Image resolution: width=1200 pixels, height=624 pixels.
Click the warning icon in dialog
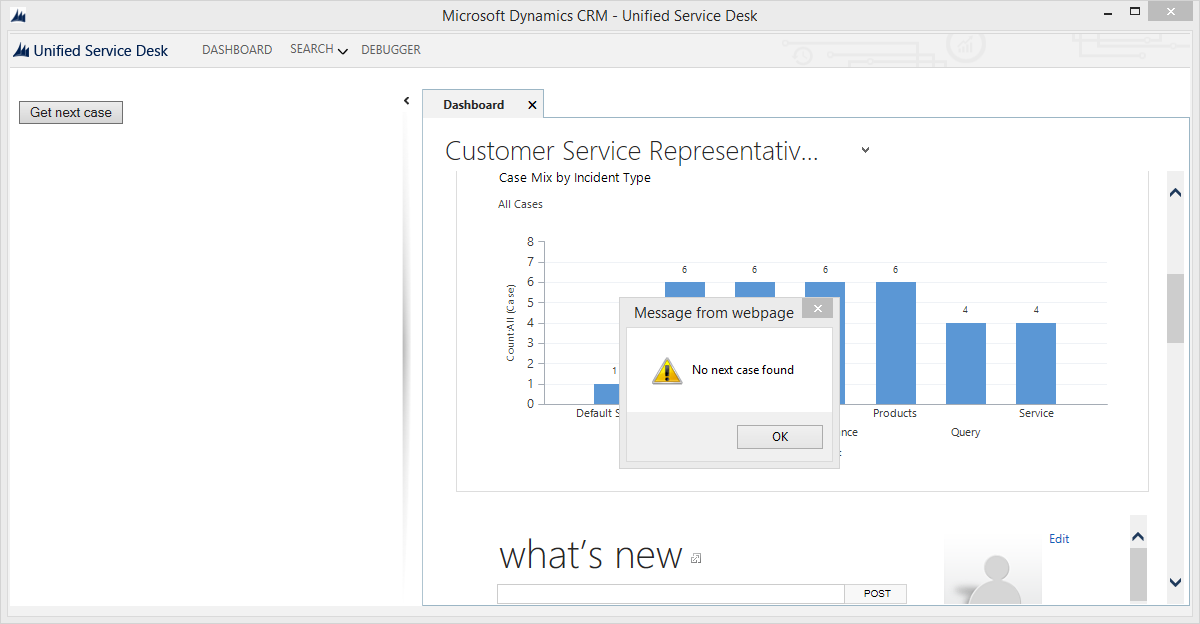pyautogui.click(x=667, y=370)
